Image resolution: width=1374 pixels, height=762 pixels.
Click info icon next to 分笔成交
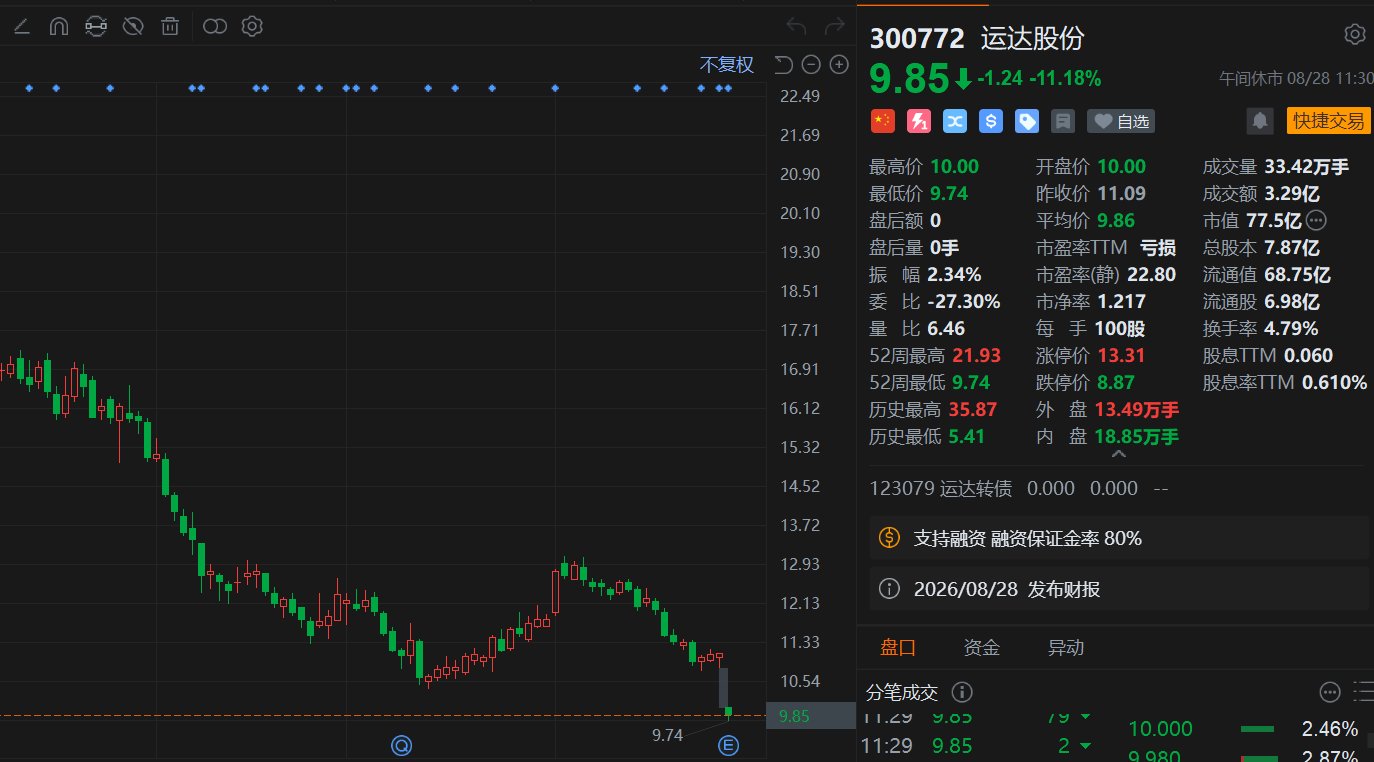coord(962,692)
